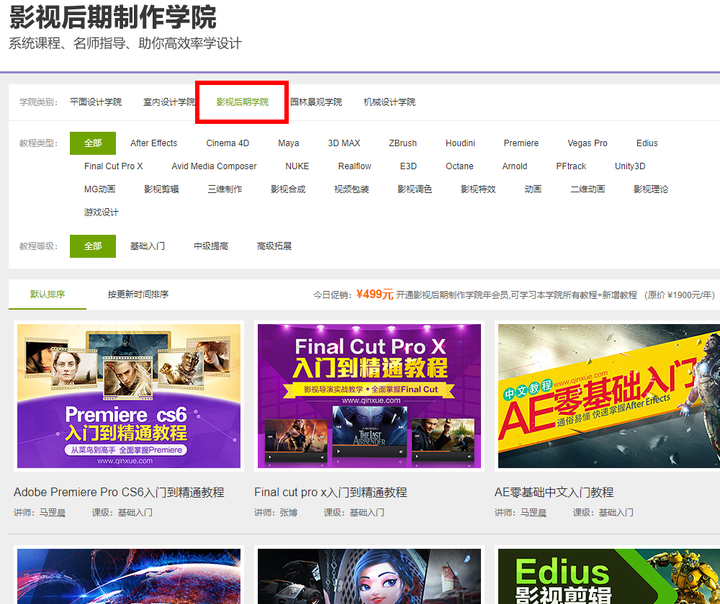Screen dimensions: 720x604
Task: Filter tutorials by 游戏设计
Action: coord(101,212)
